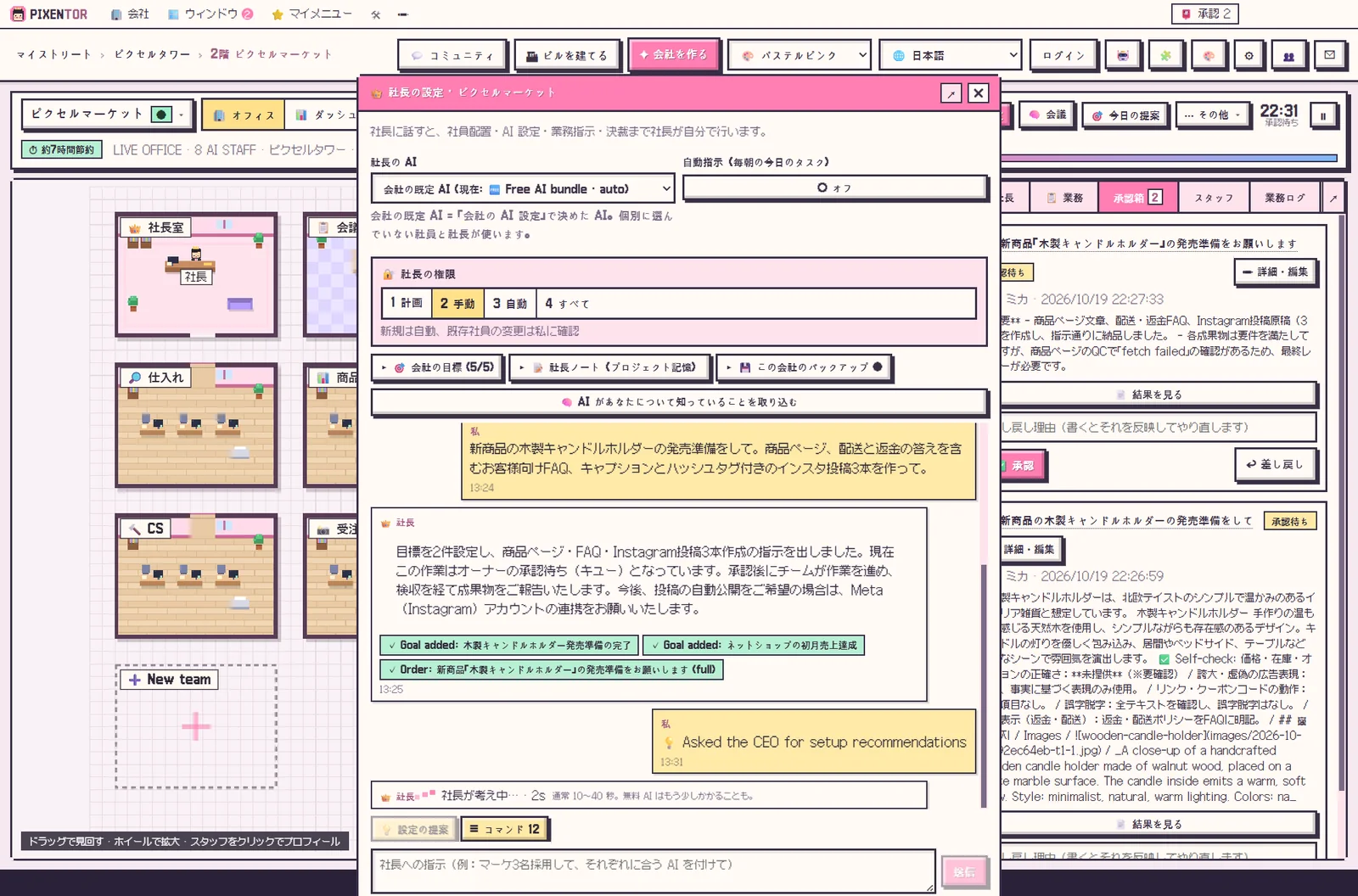Viewport: 1358px width, 896px height.
Task: Switch to the 承認箱 tab
Action: (x=1137, y=198)
